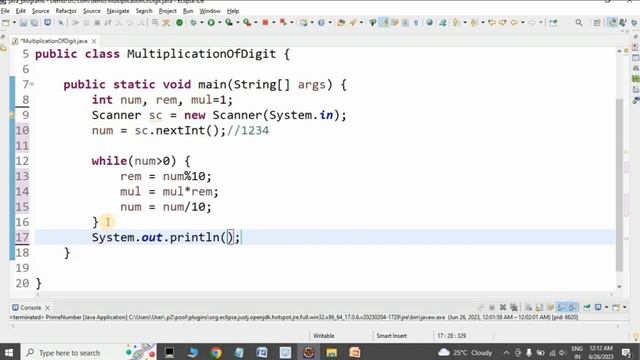
Task: Click Remove All Terminated Launches console icon
Action: (514, 307)
